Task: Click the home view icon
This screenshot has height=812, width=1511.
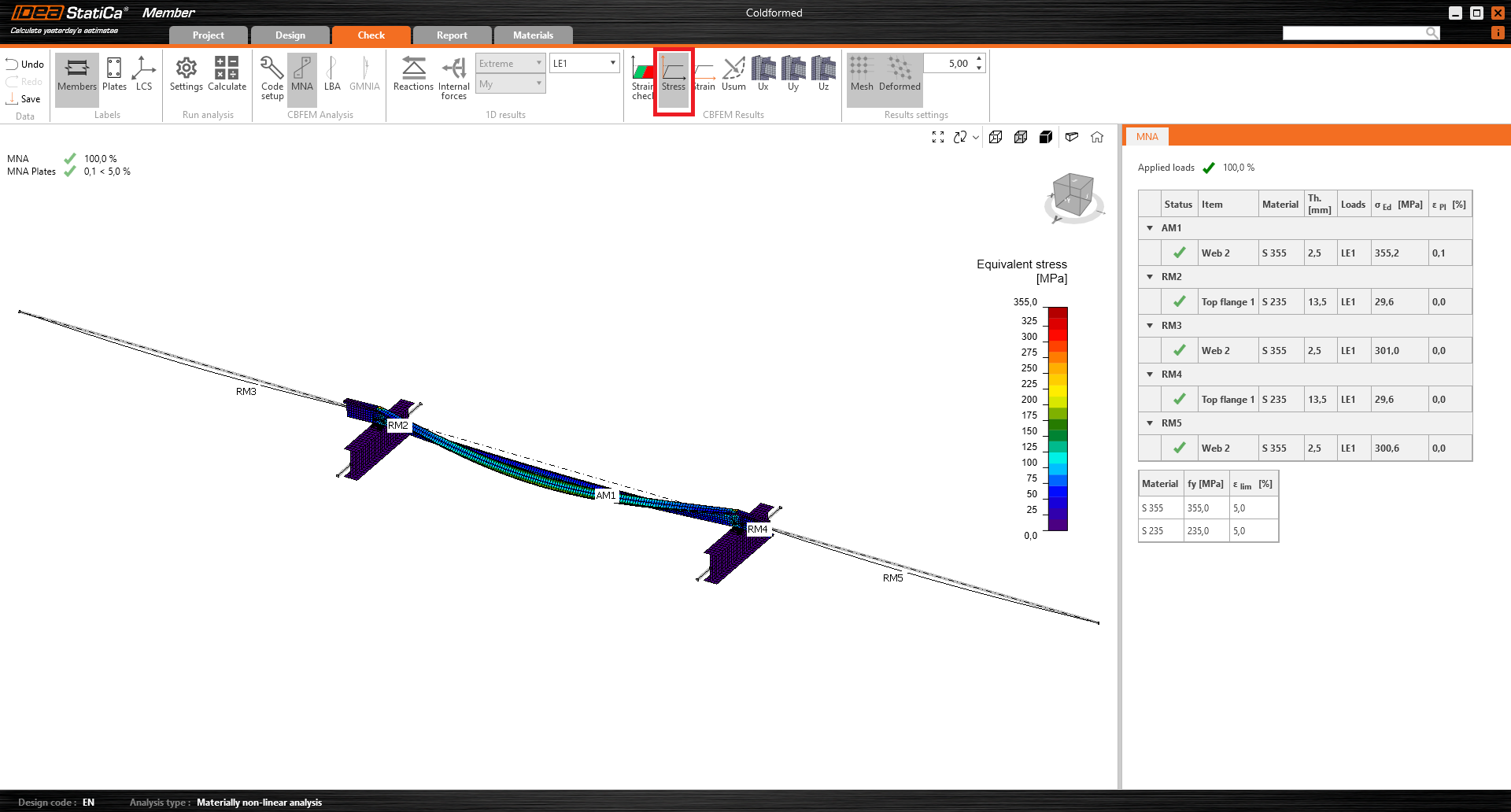Action: 1097,137
